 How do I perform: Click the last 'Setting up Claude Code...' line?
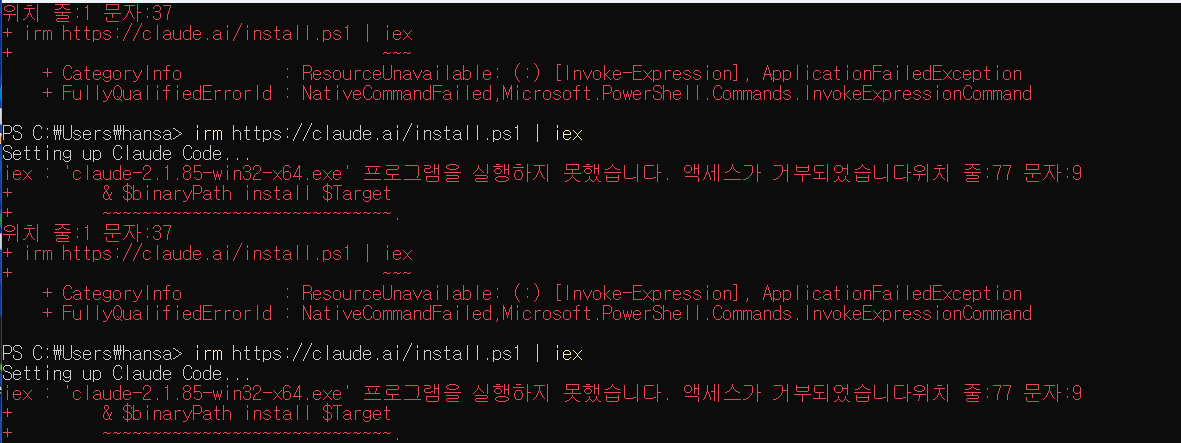[x=112, y=373]
